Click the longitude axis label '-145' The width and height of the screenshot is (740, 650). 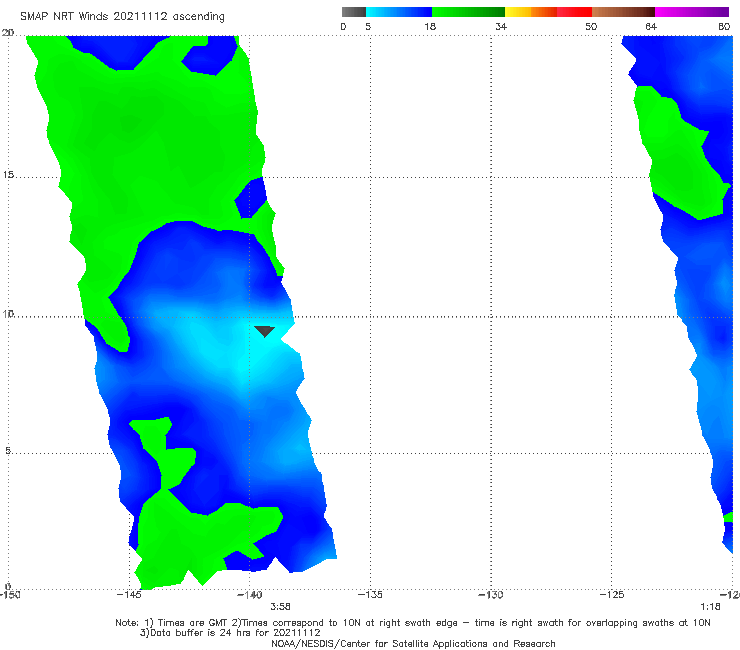129,594
